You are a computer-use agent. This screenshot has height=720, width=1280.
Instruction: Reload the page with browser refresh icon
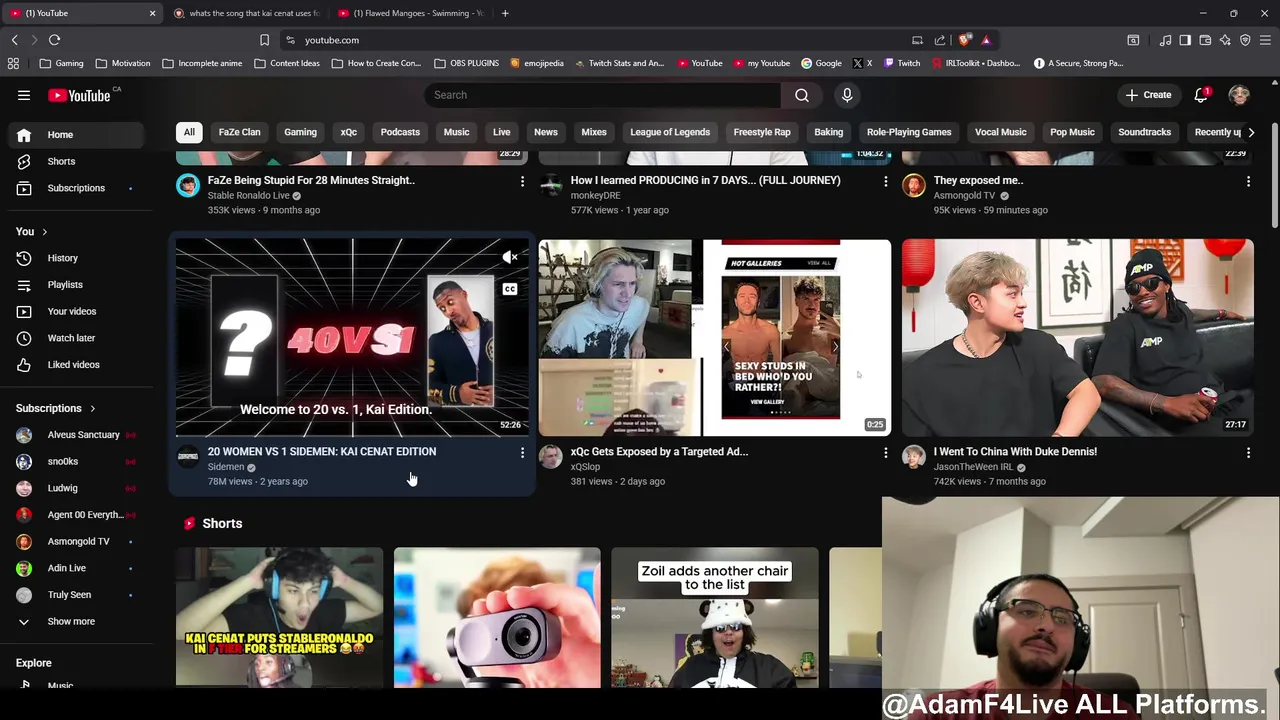(54, 40)
